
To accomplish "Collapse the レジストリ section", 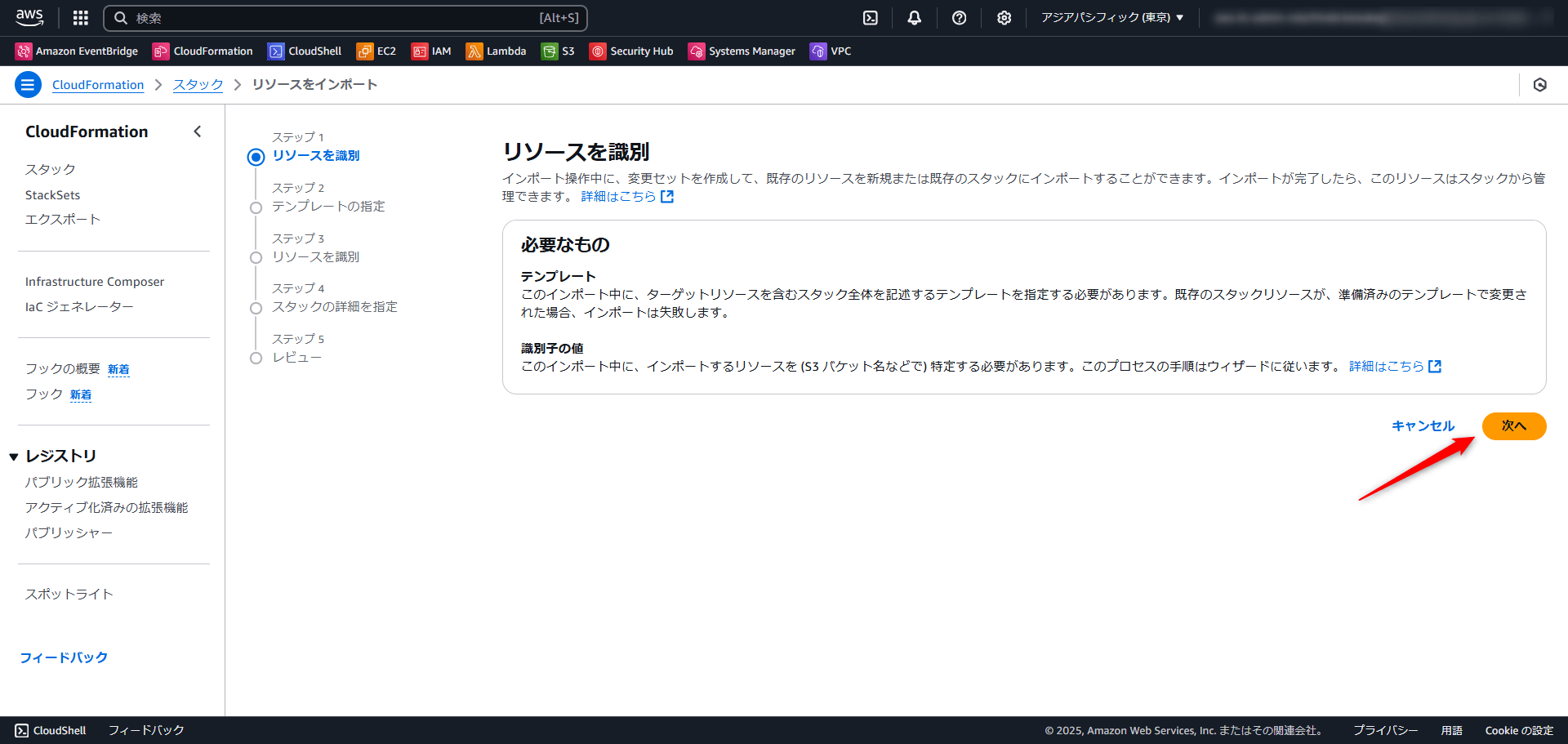I will click(14, 457).
